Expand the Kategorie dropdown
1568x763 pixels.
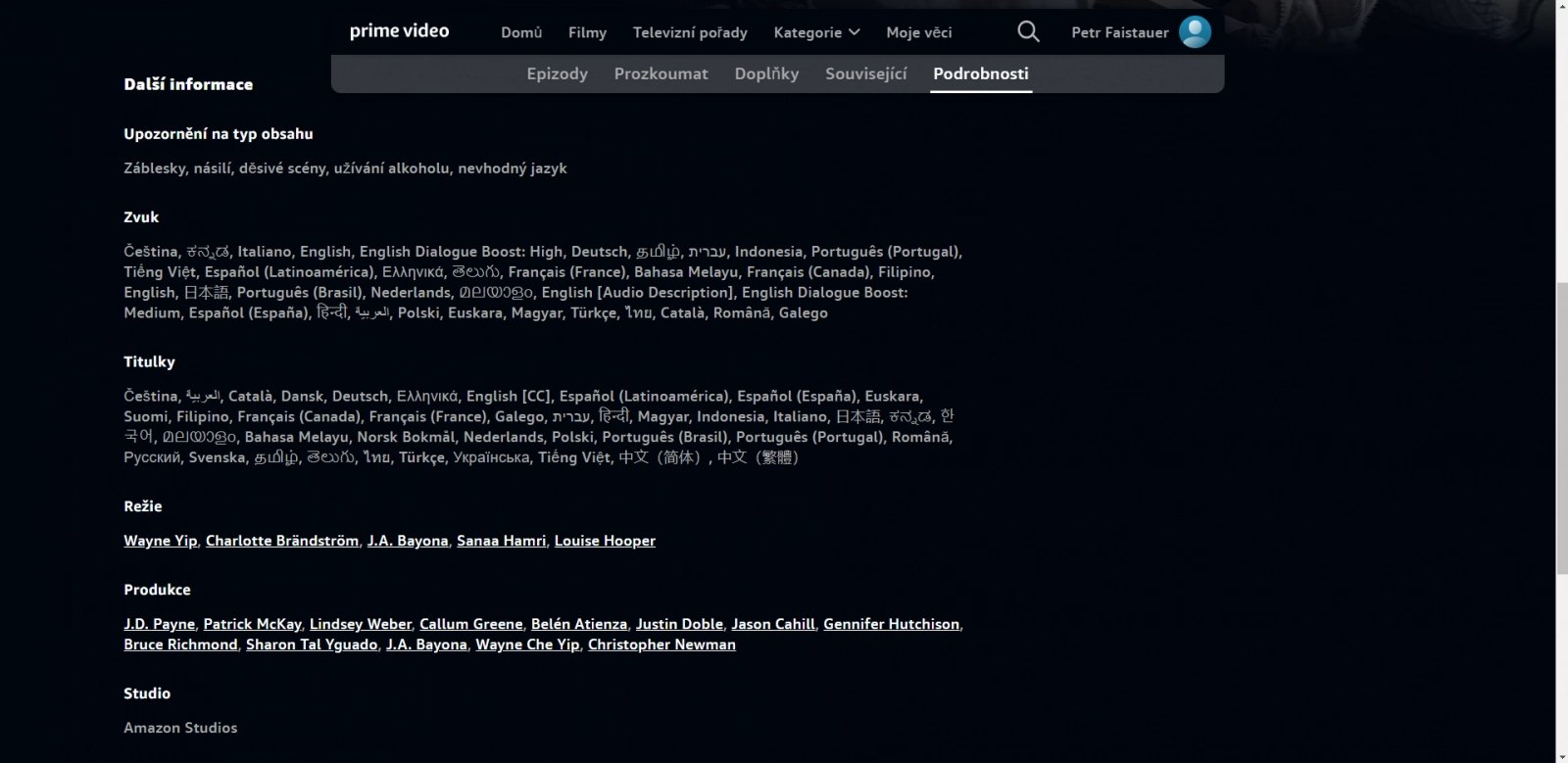[x=816, y=32]
